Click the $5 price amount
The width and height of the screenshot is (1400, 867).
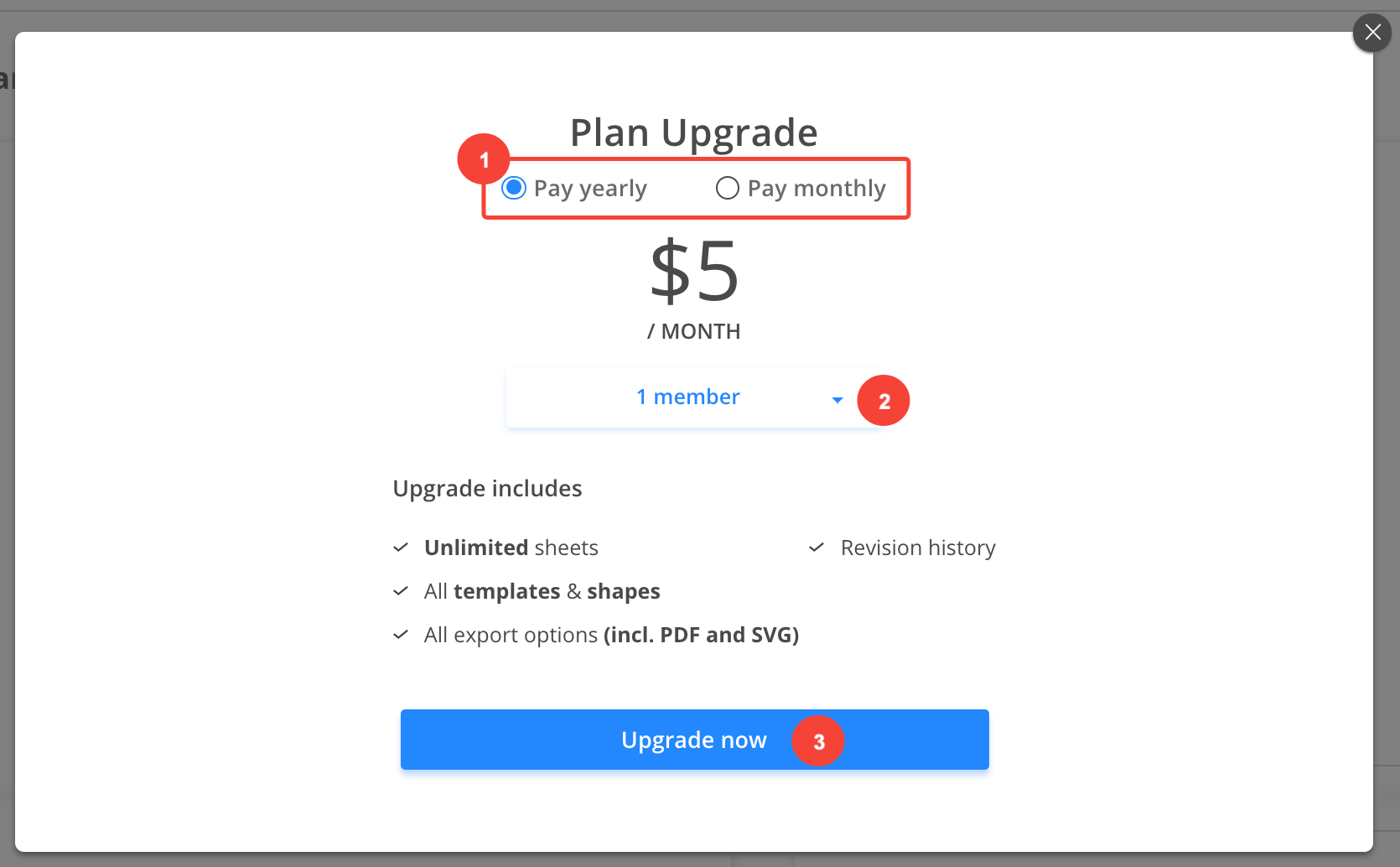pyautogui.click(x=694, y=271)
